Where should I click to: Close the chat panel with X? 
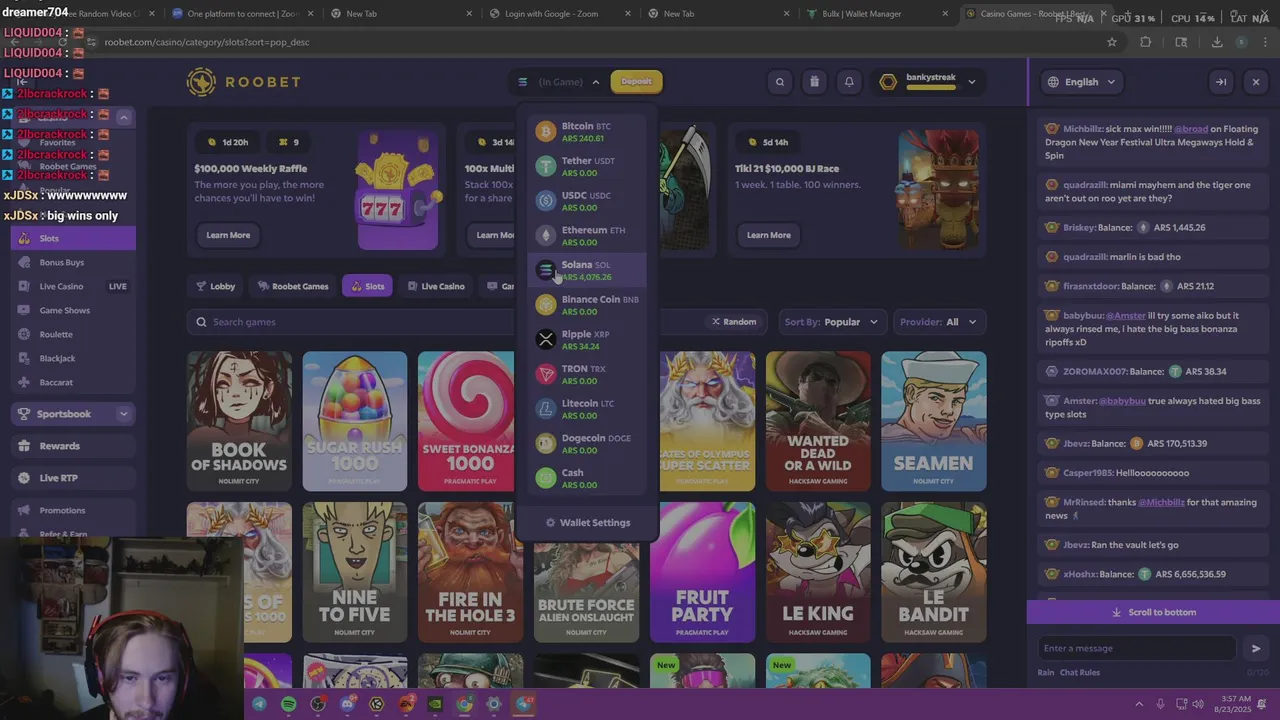[x=1256, y=82]
